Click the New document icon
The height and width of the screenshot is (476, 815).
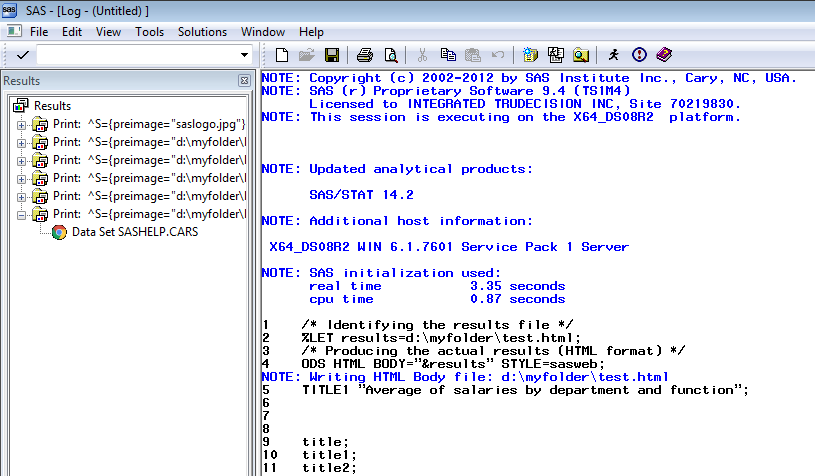click(x=282, y=55)
